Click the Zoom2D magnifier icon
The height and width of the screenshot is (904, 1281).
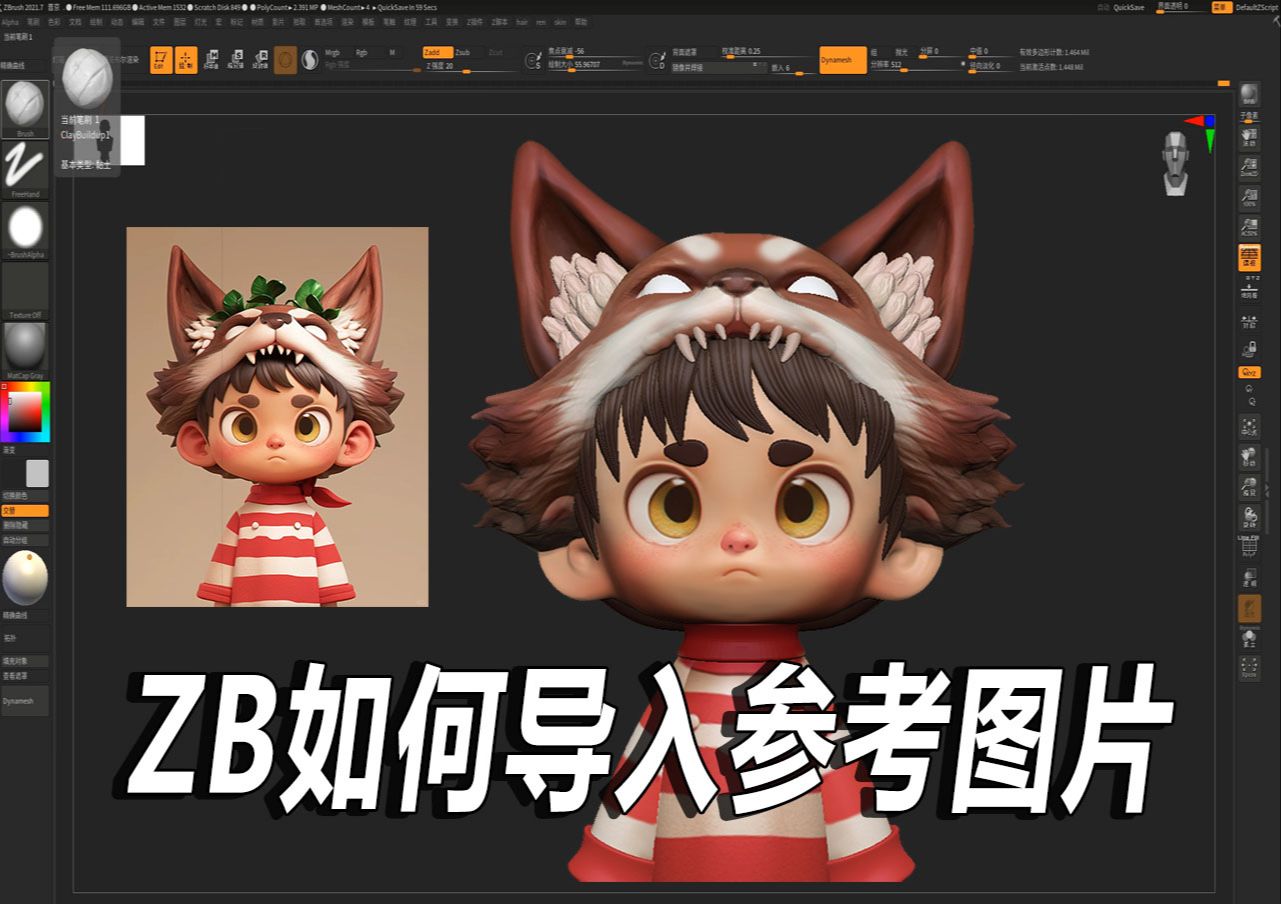1249,166
